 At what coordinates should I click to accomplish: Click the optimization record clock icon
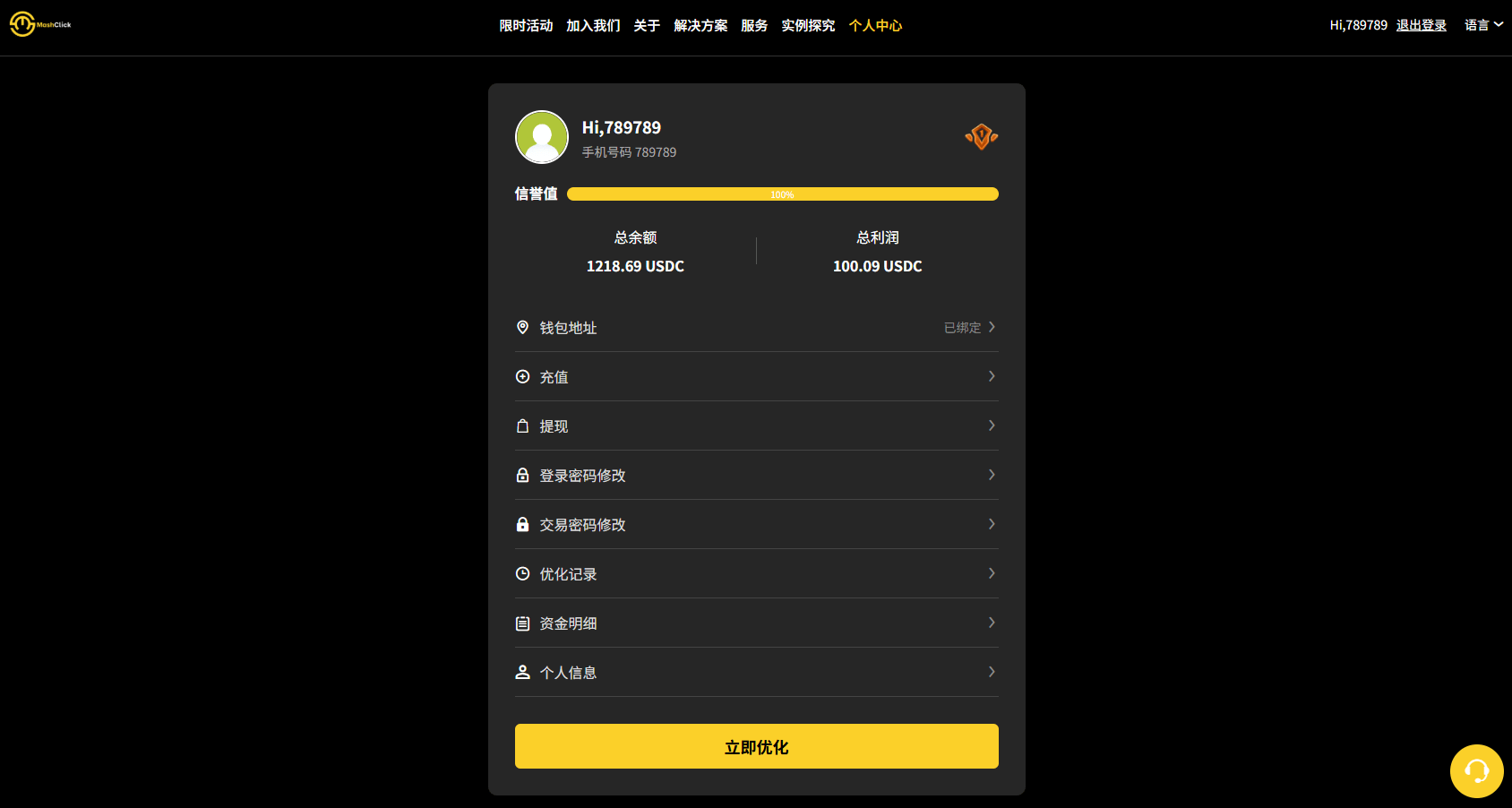(522, 573)
